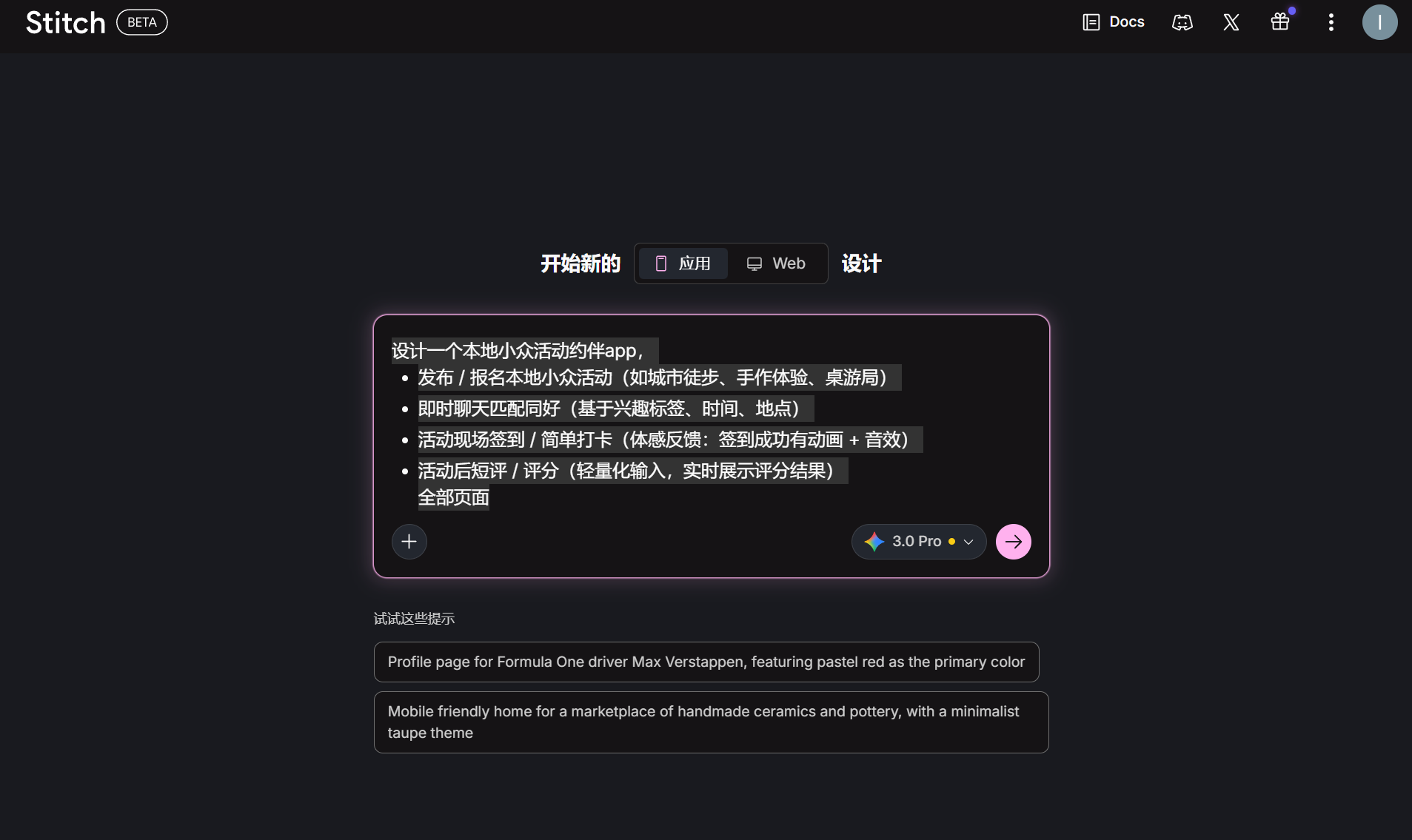This screenshot has height=840, width=1412.
Task: Switch to Web design mode
Action: click(777, 263)
